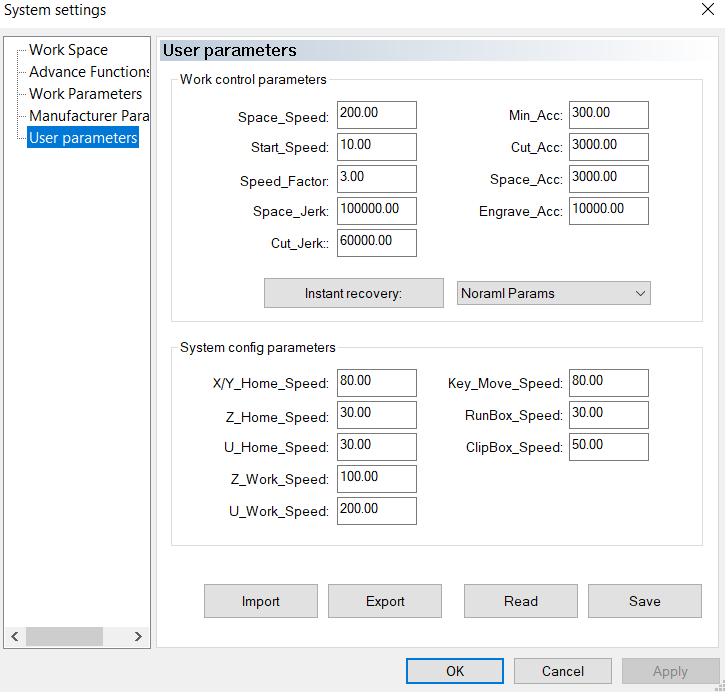Read parameters with the Read button
This screenshot has width=725, height=692.
coord(521,601)
